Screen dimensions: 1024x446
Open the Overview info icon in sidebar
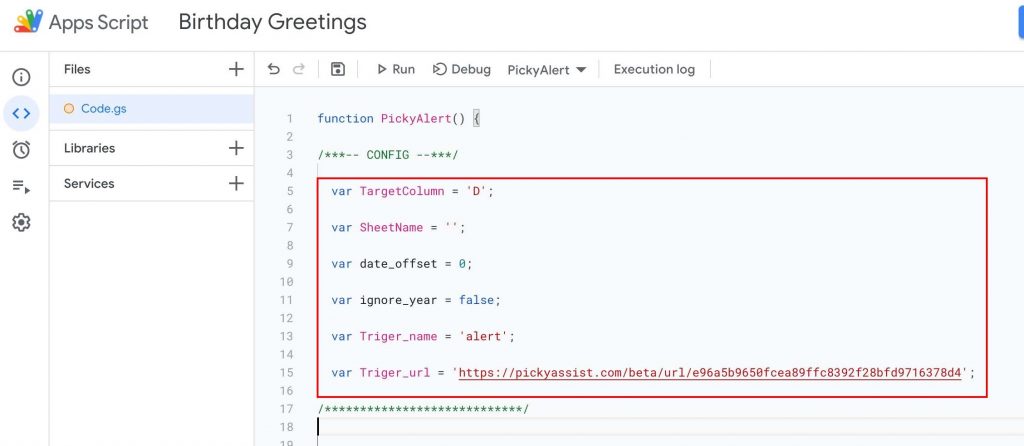click(22, 77)
